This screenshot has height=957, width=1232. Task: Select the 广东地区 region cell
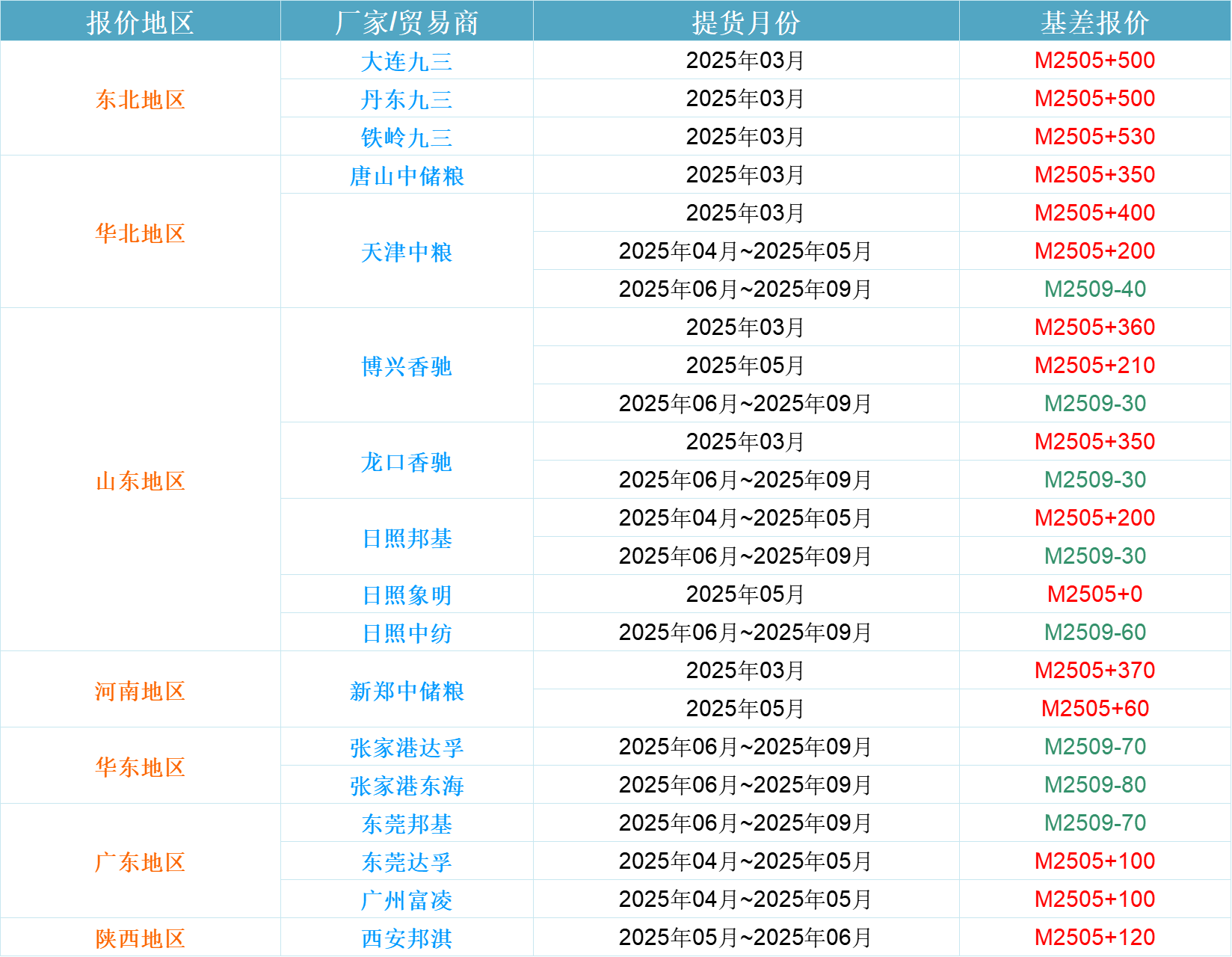pos(140,862)
